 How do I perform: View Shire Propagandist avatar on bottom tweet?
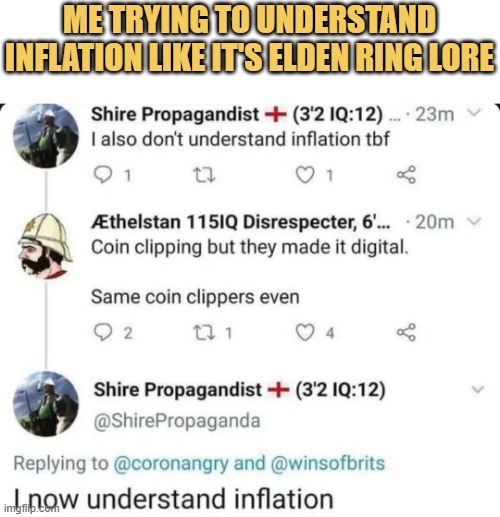(46, 404)
